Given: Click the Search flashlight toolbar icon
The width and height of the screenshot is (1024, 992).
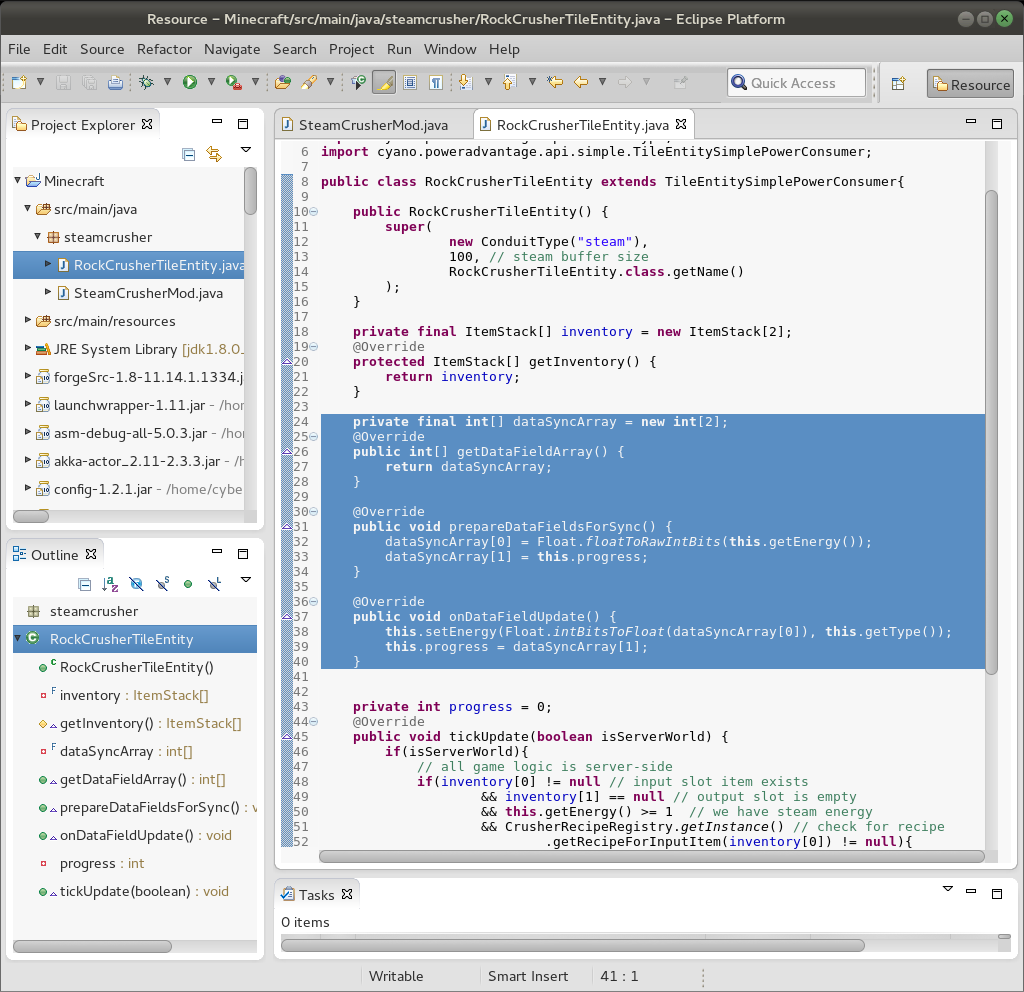Looking at the screenshot, I should (309, 82).
